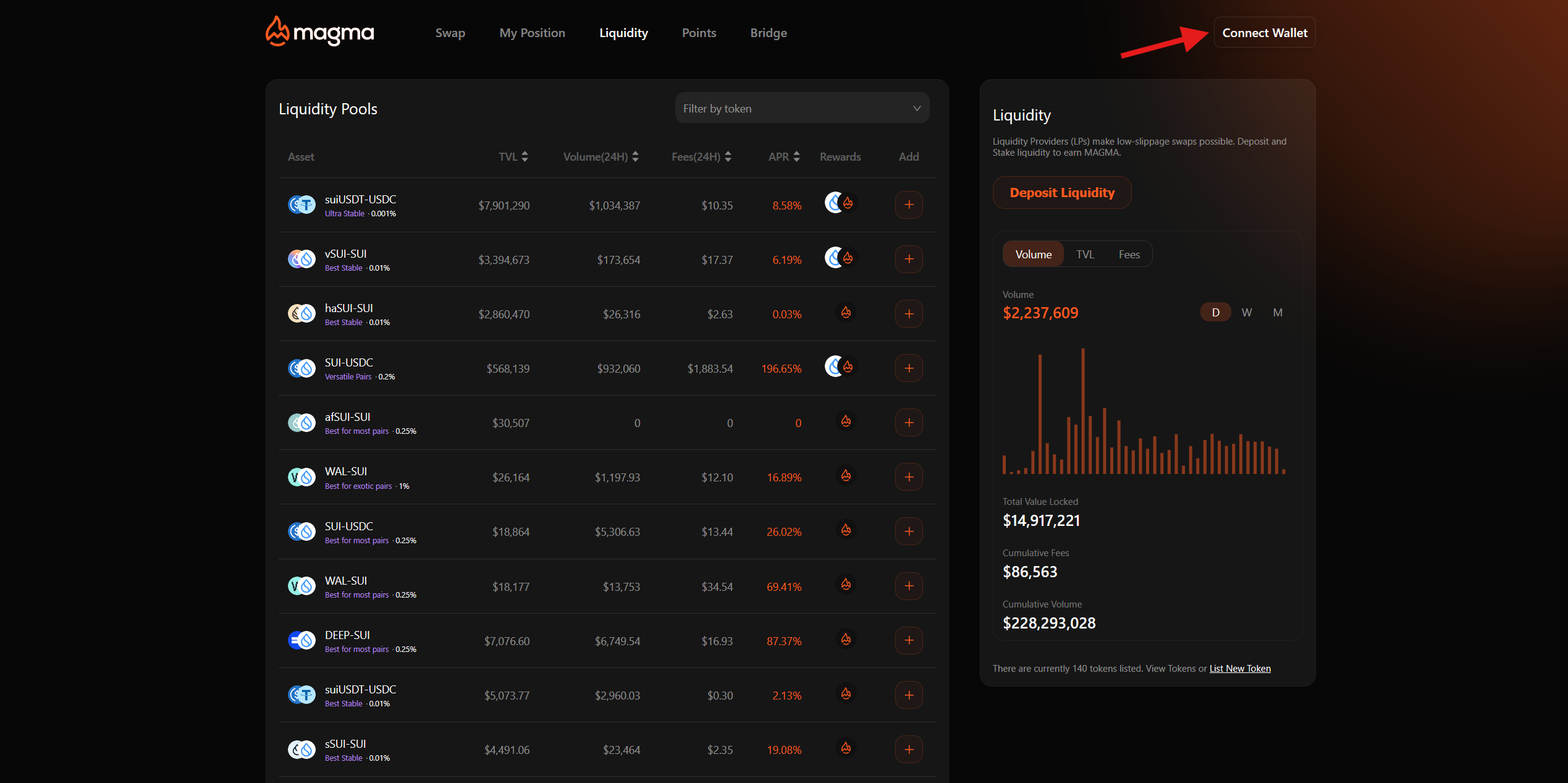The image size is (1568, 783).
Task: Open the List New Token link
Action: point(1240,669)
